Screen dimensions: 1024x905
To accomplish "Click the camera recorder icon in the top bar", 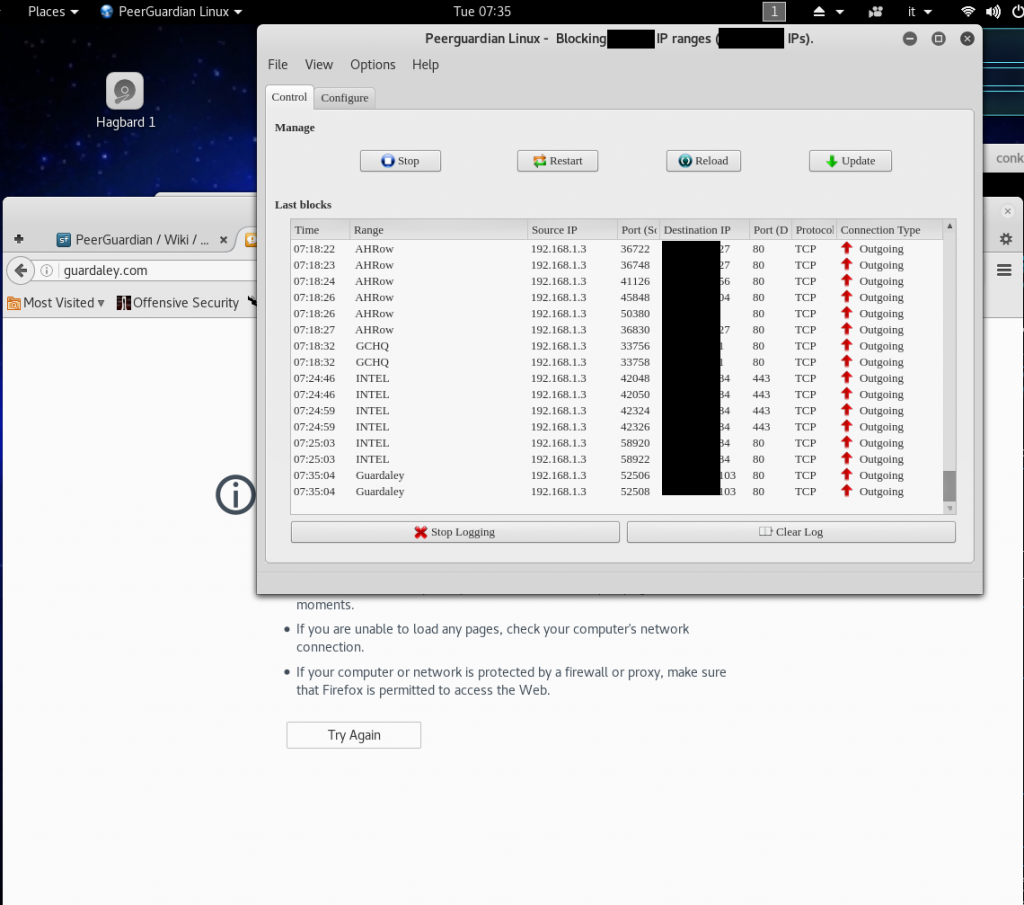I will click(x=875, y=12).
